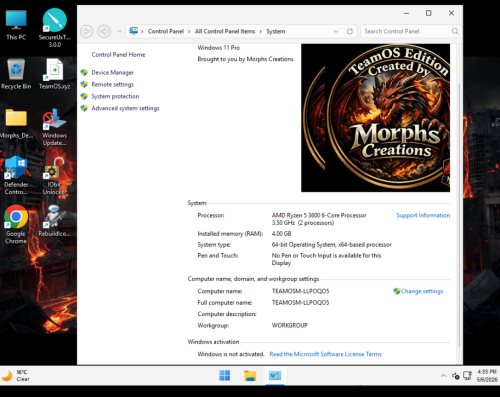
Task: Open Remote settings link
Action: click(112, 84)
